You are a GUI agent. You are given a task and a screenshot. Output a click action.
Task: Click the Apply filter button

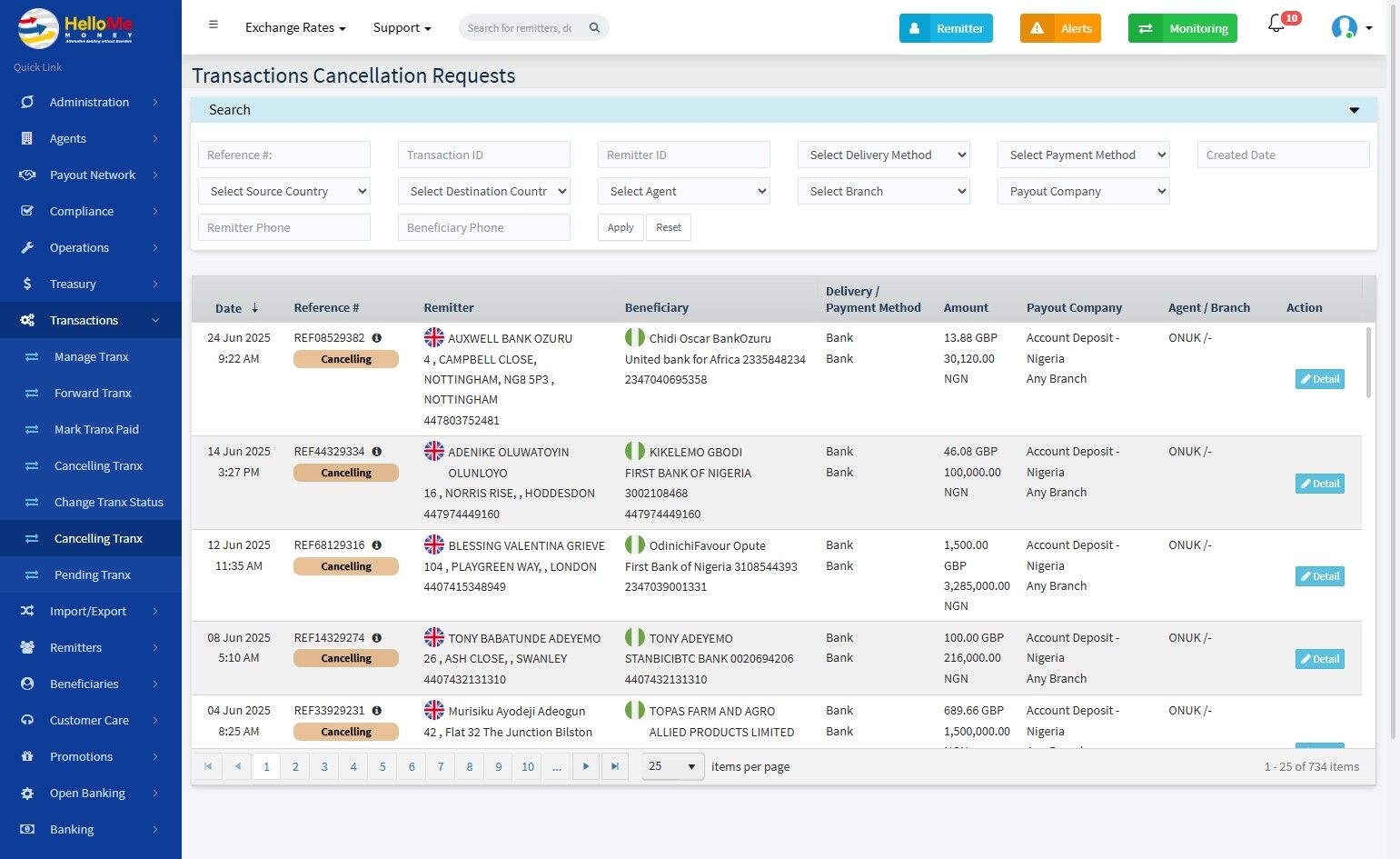tap(621, 227)
